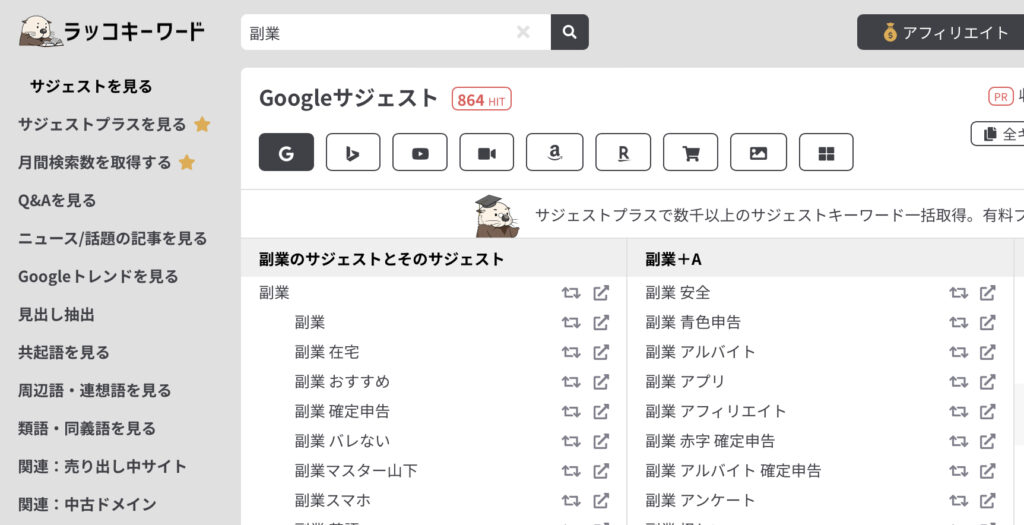Click re-search icon for 副業 赤字 確定申告
Image resolution: width=1024 pixels, height=525 pixels.
pyautogui.click(x=959, y=441)
